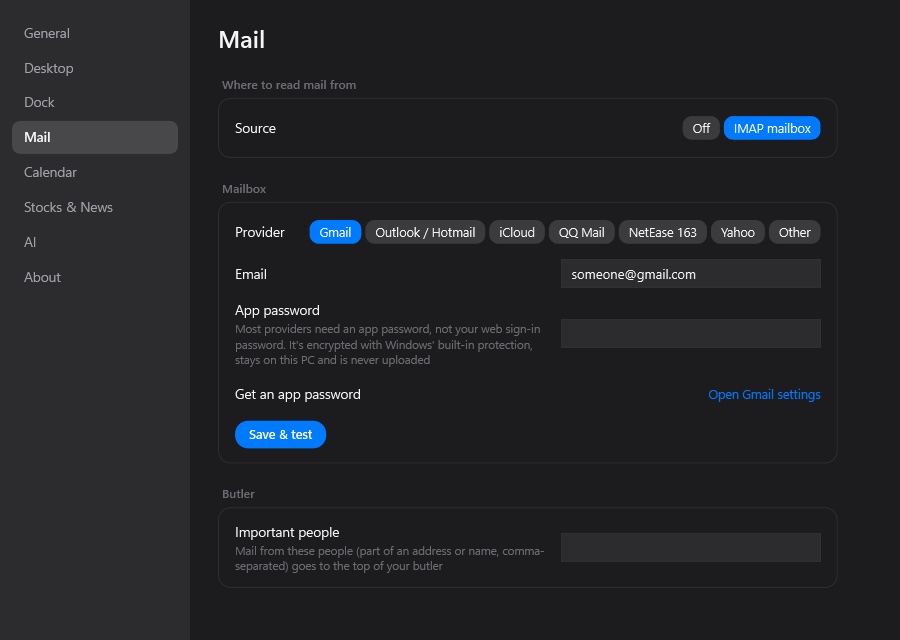The width and height of the screenshot is (900, 640).
Task: Open Gmail settings link
Action: point(764,394)
